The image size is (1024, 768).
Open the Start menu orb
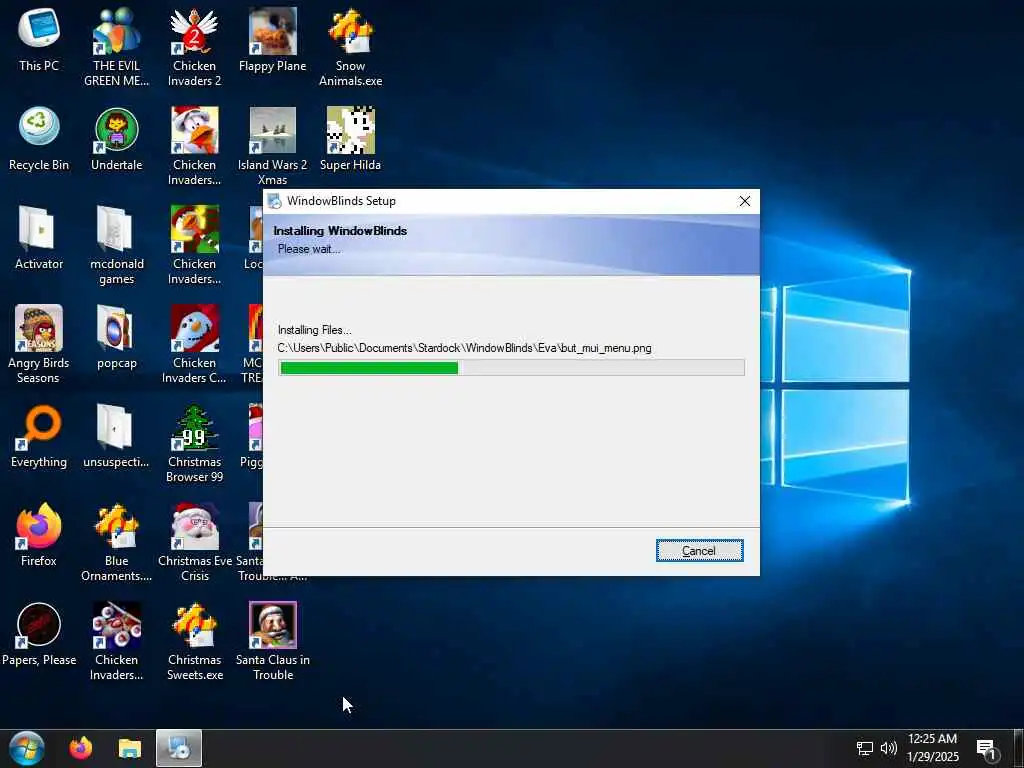[27, 748]
